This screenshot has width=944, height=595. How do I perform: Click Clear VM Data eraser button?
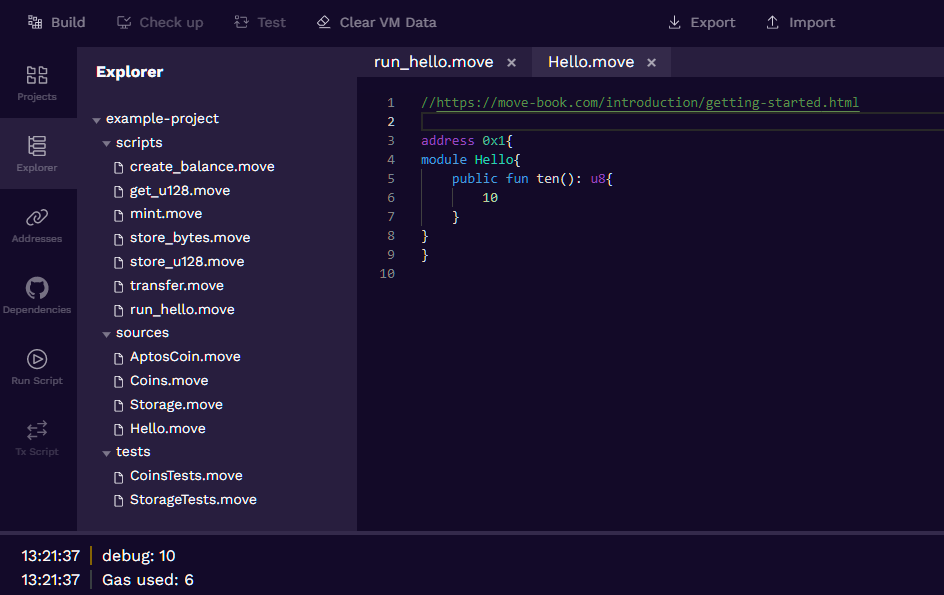pos(376,22)
